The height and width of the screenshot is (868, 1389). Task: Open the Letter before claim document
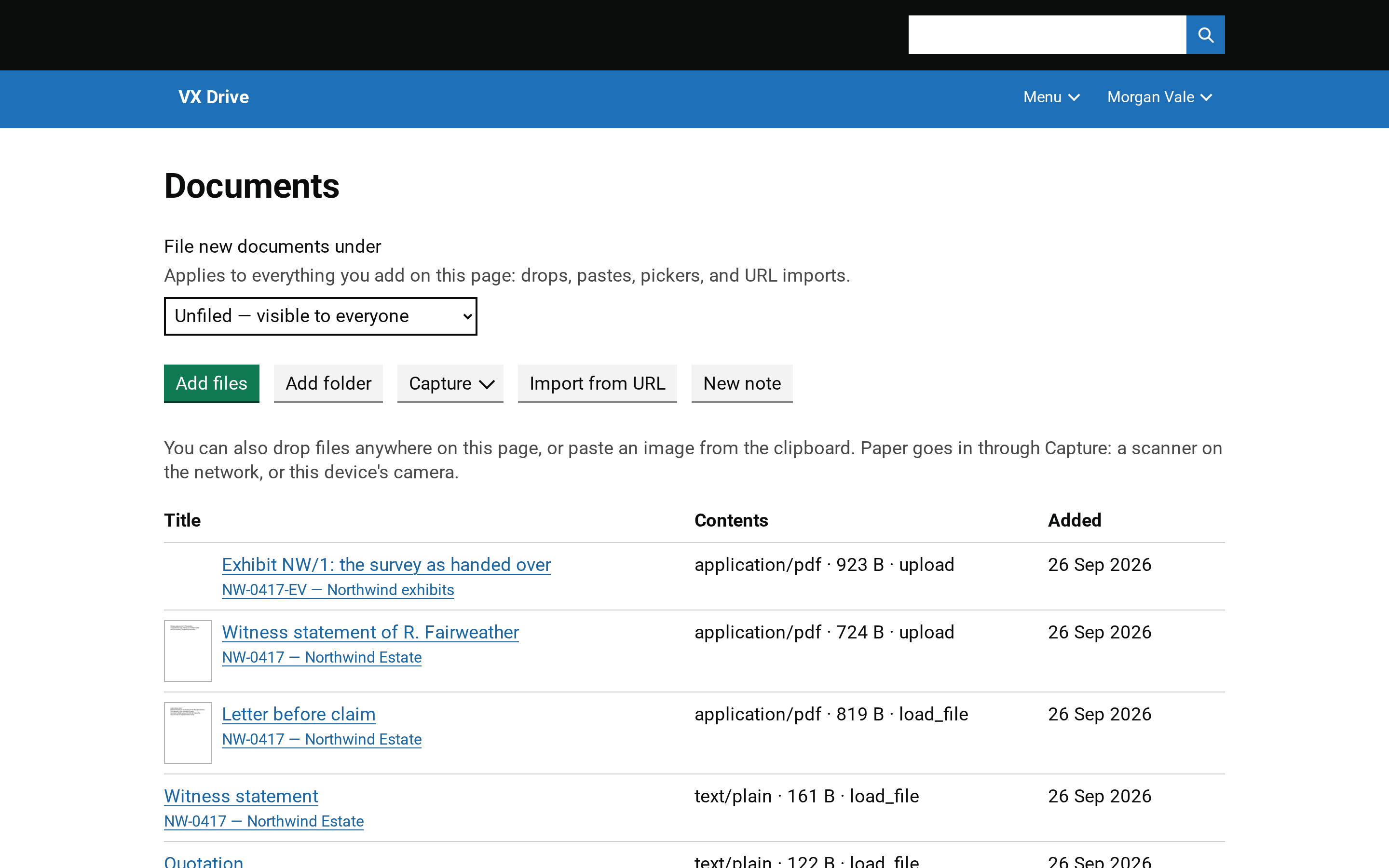(299, 714)
